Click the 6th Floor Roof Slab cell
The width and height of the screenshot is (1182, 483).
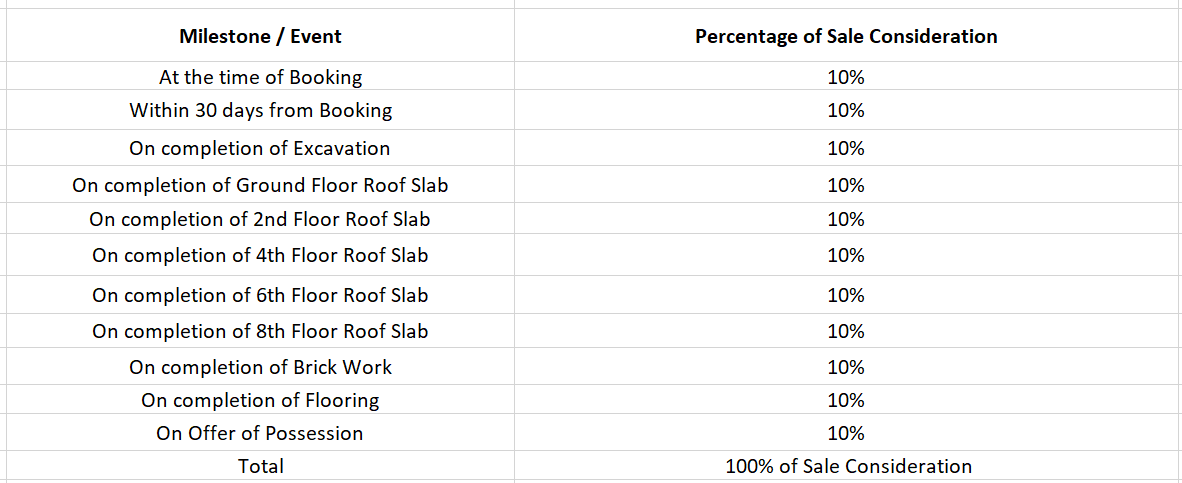(260, 295)
